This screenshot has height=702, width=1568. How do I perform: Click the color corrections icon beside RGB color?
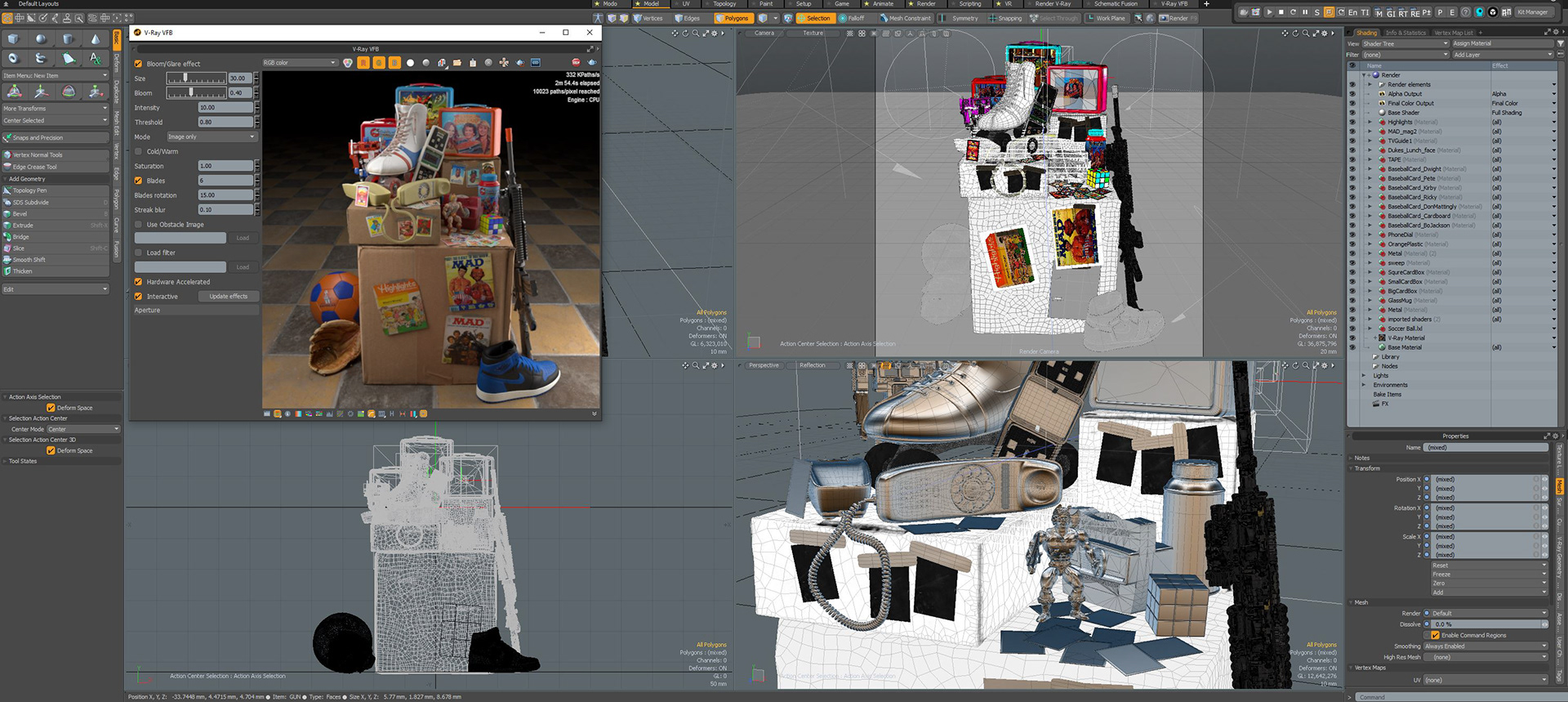(348, 62)
